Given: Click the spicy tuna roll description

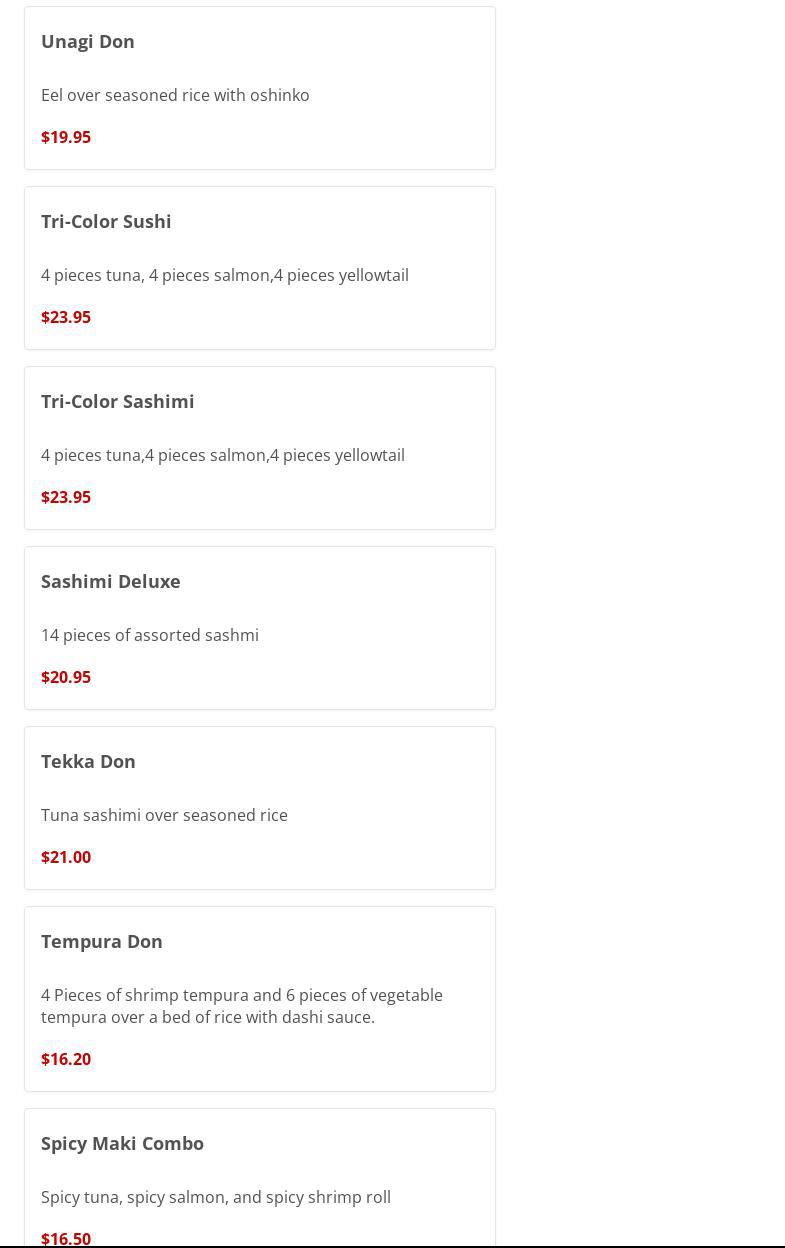Looking at the screenshot, I should point(216,1197).
